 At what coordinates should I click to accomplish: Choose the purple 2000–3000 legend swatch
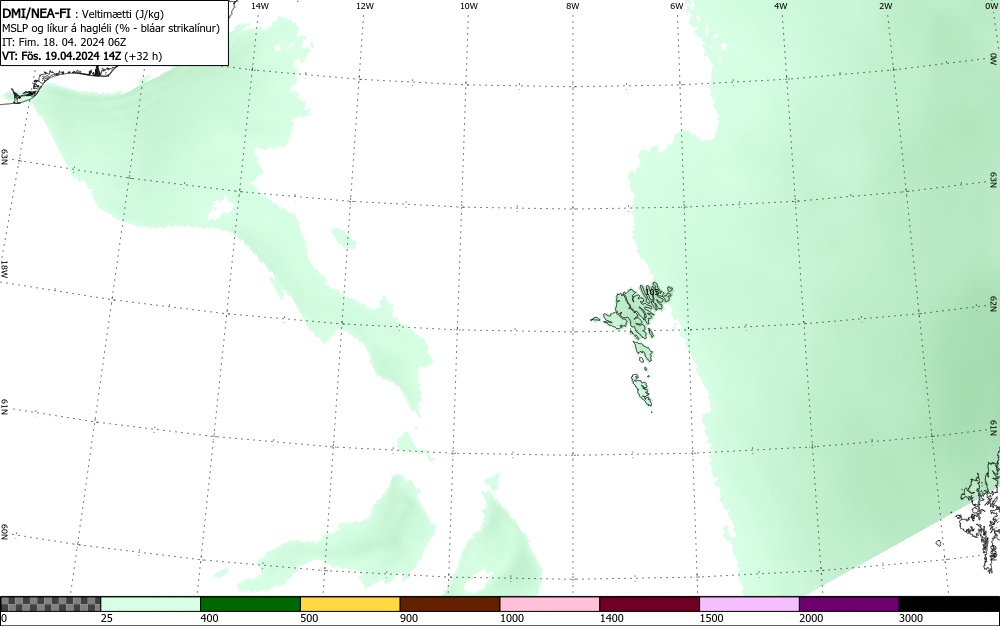849,604
